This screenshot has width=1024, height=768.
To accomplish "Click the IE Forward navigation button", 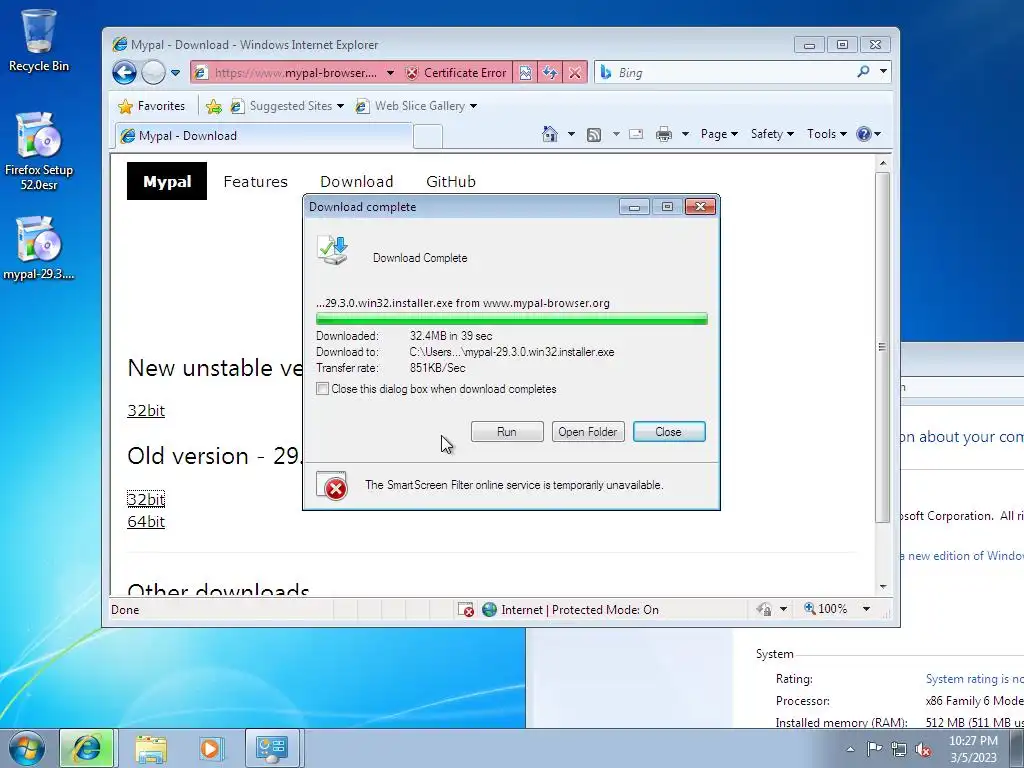I will coord(153,72).
